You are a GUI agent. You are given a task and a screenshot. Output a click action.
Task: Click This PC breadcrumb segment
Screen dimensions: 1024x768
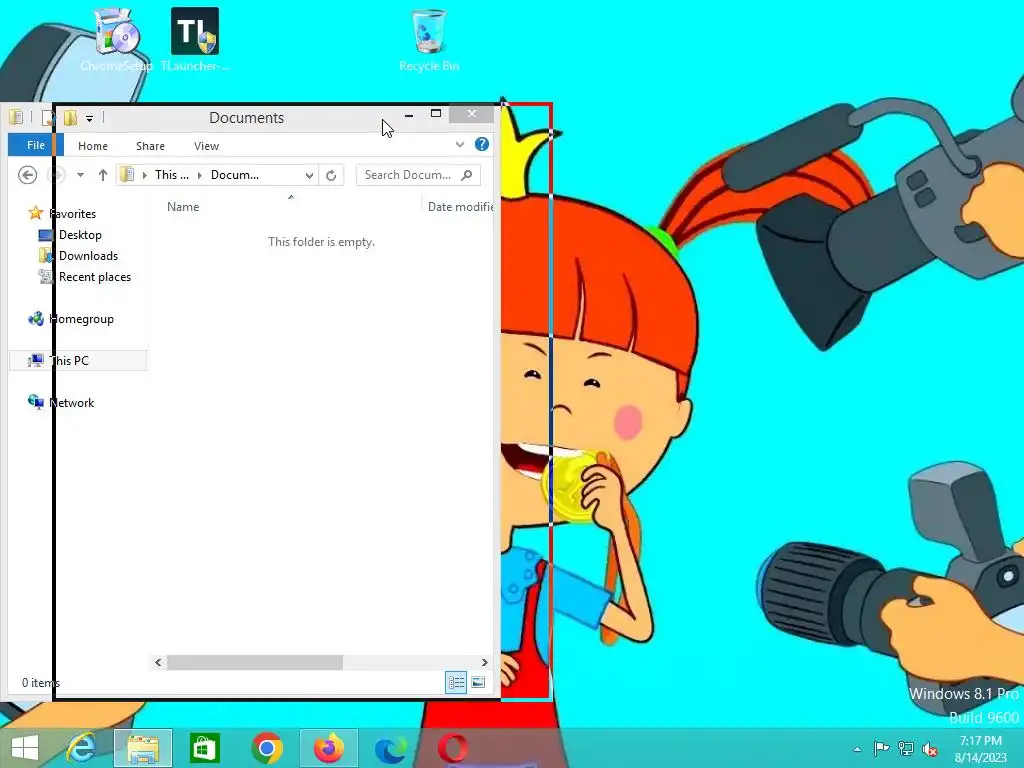pyautogui.click(x=172, y=175)
